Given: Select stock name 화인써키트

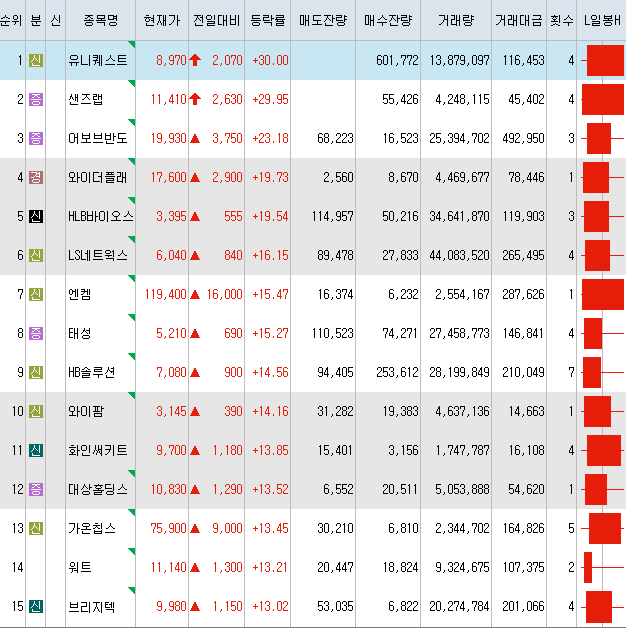Looking at the screenshot, I should tap(98, 450).
